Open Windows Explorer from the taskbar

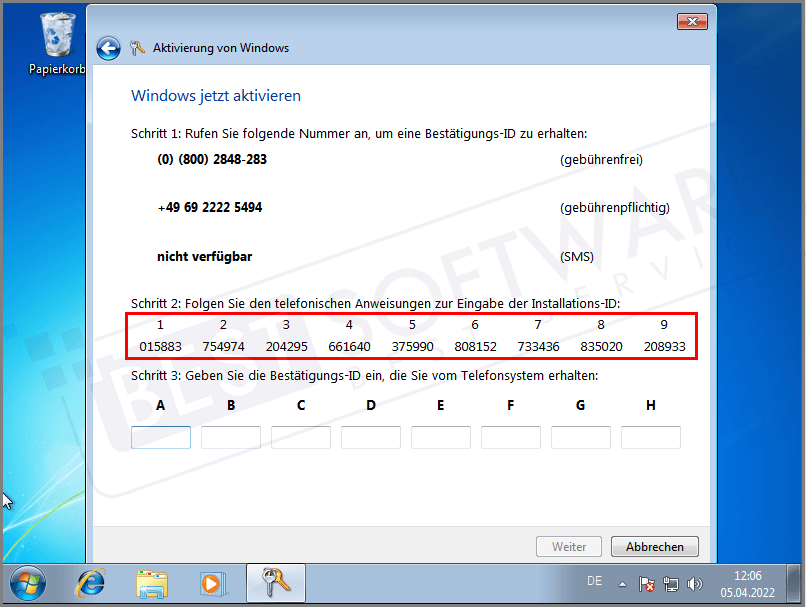[151, 583]
